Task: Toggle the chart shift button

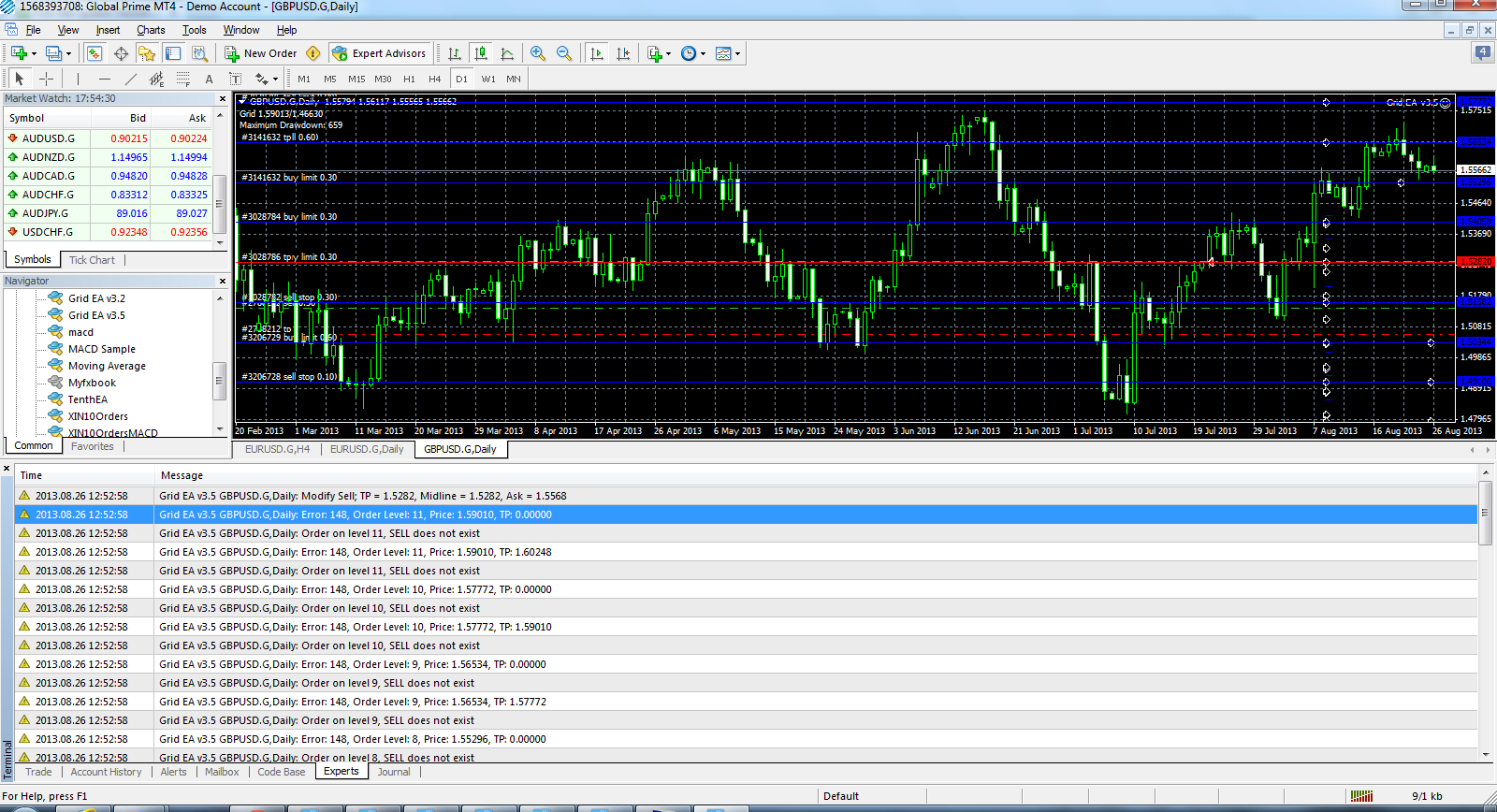Action: 623,53
